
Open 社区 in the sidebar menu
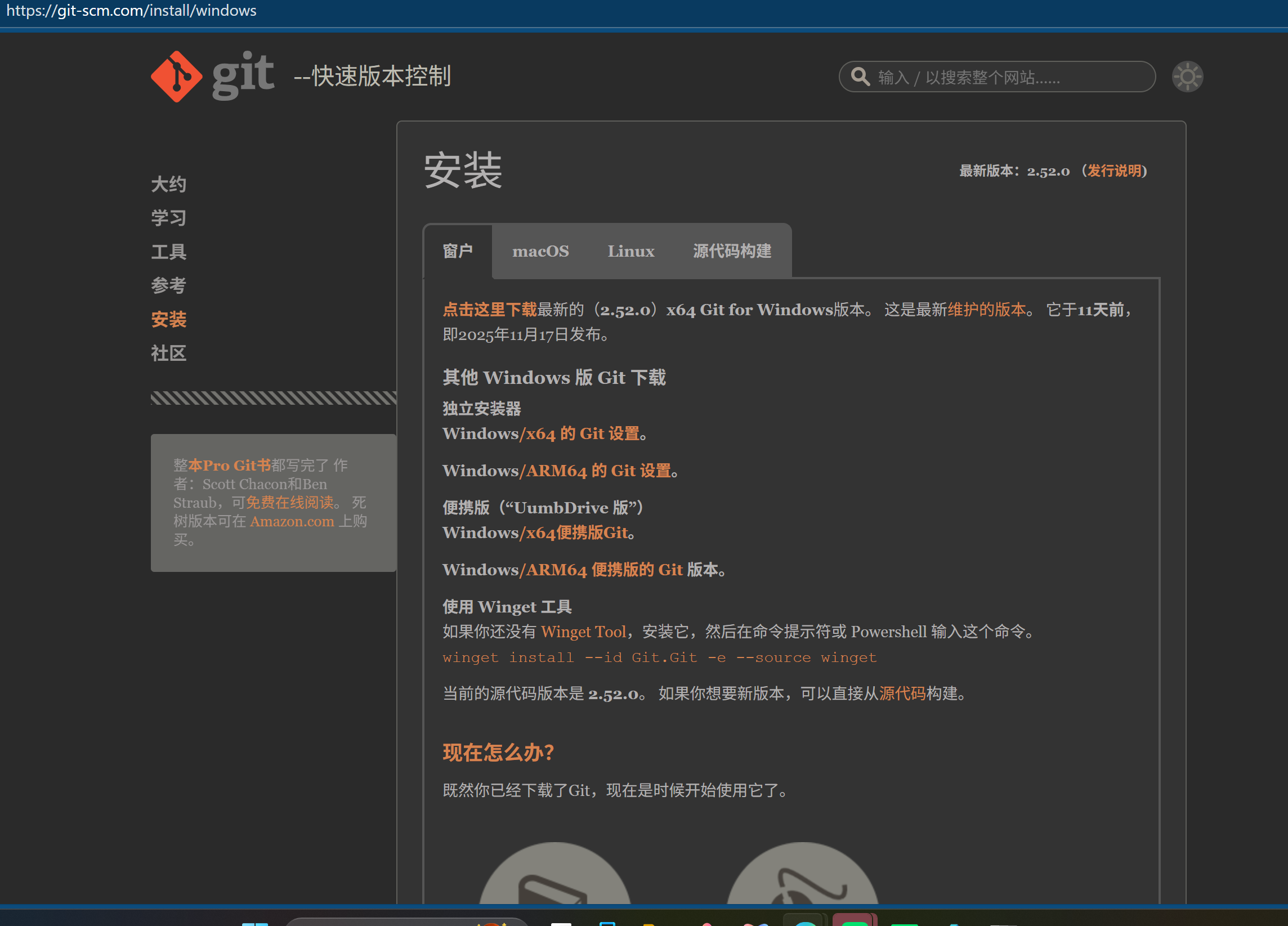coord(169,353)
